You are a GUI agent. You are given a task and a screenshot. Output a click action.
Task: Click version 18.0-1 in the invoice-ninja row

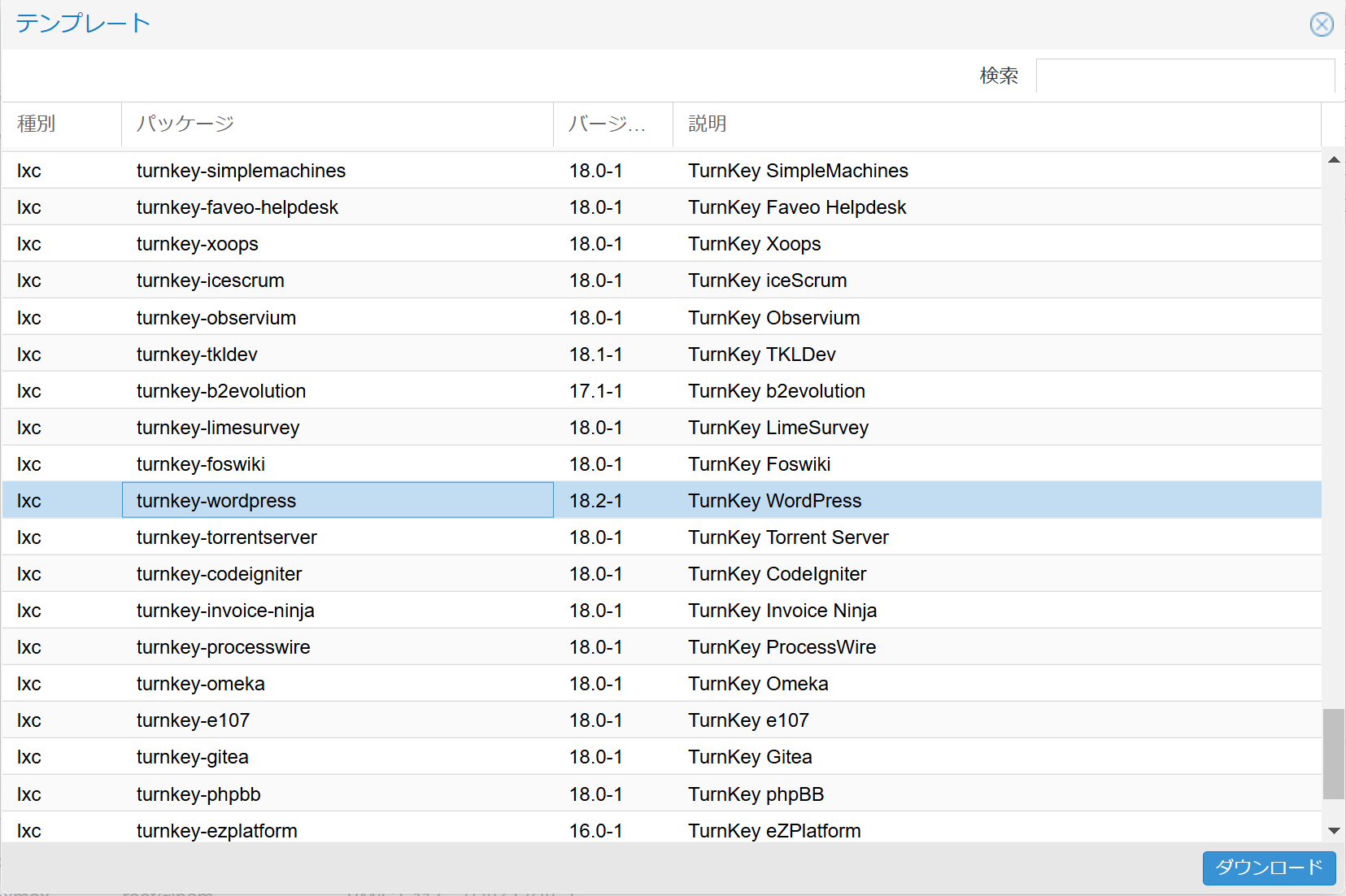(x=595, y=611)
